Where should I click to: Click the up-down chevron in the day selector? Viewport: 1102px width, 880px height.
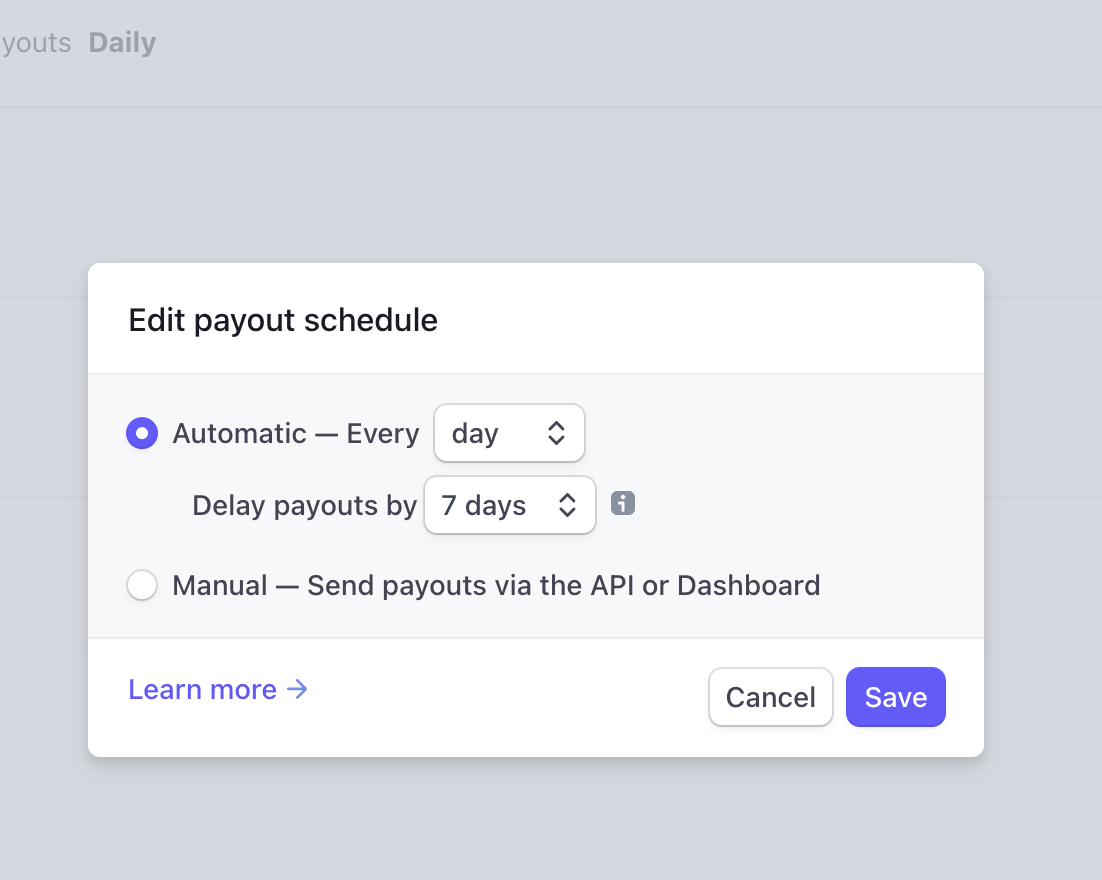point(557,433)
